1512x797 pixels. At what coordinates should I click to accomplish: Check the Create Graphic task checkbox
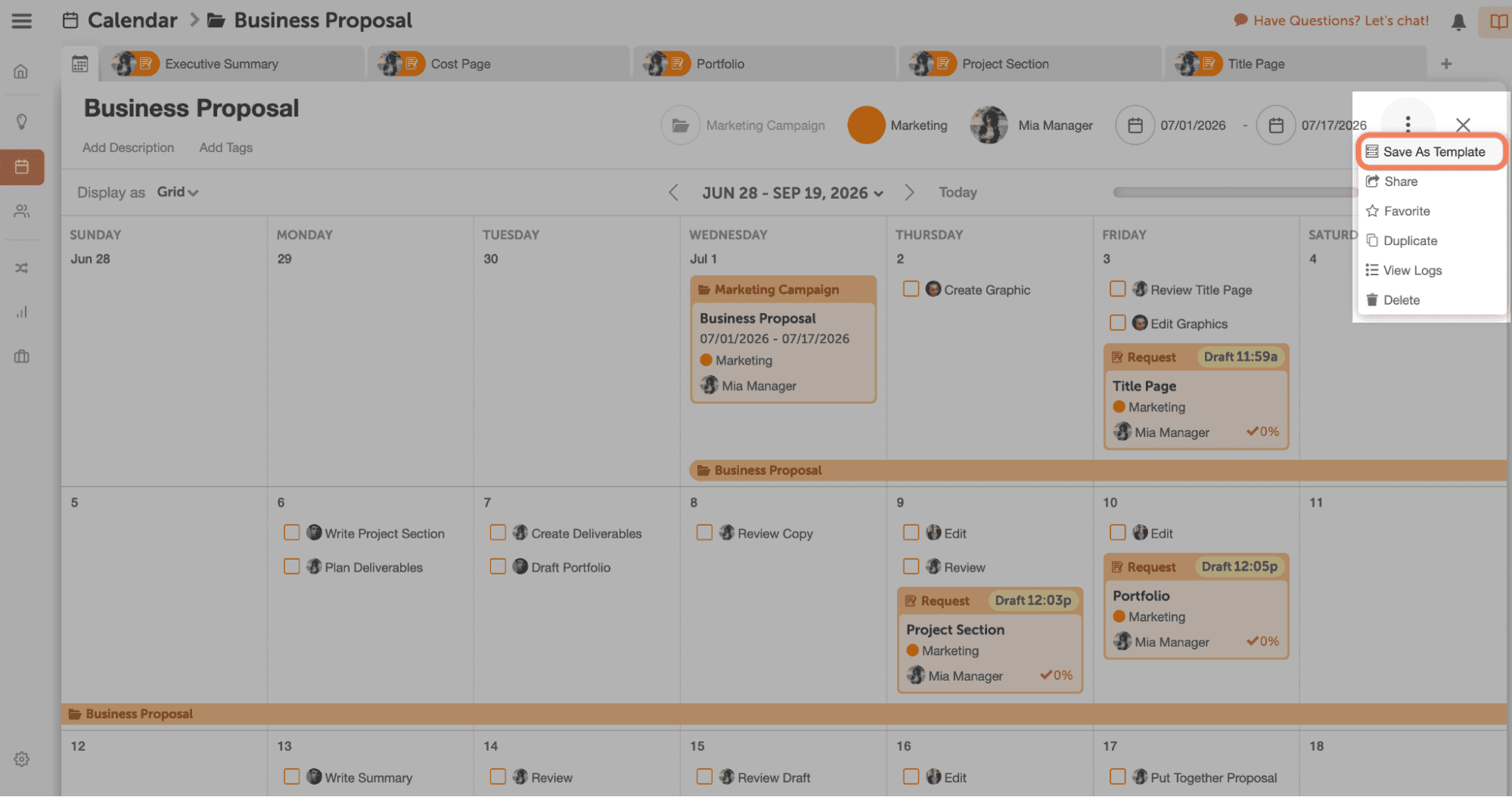[911, 289]
